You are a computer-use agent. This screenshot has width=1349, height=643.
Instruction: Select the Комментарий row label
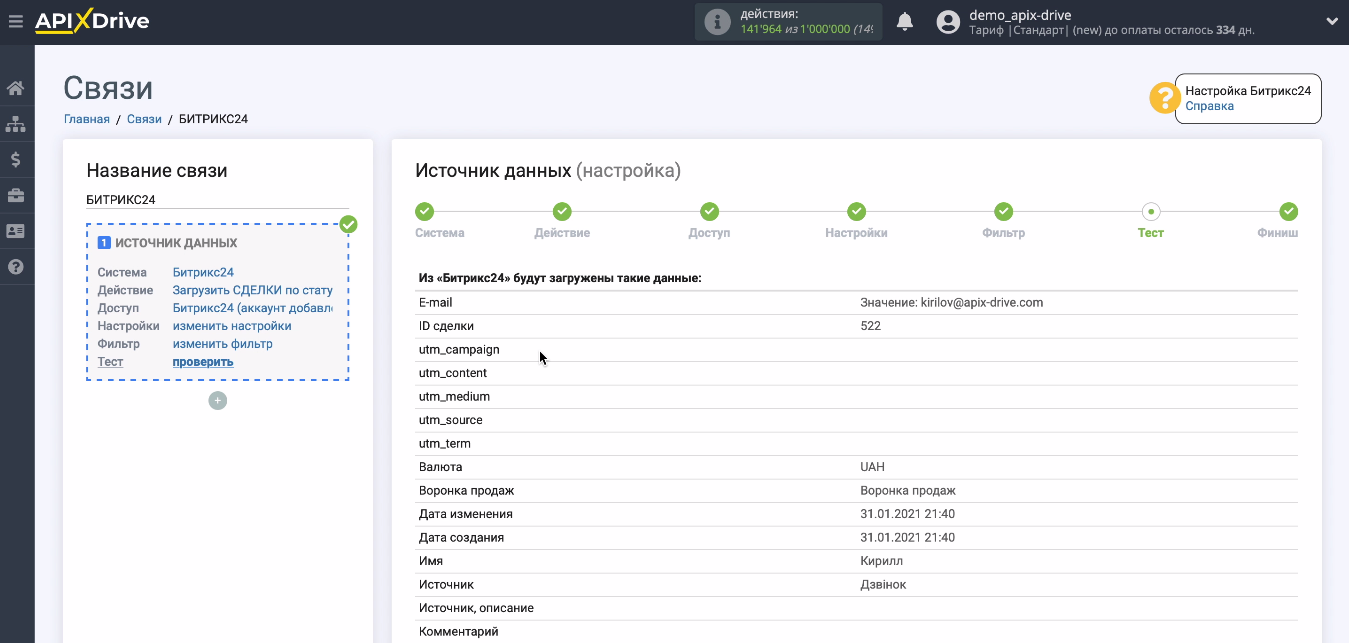[458, 632]
